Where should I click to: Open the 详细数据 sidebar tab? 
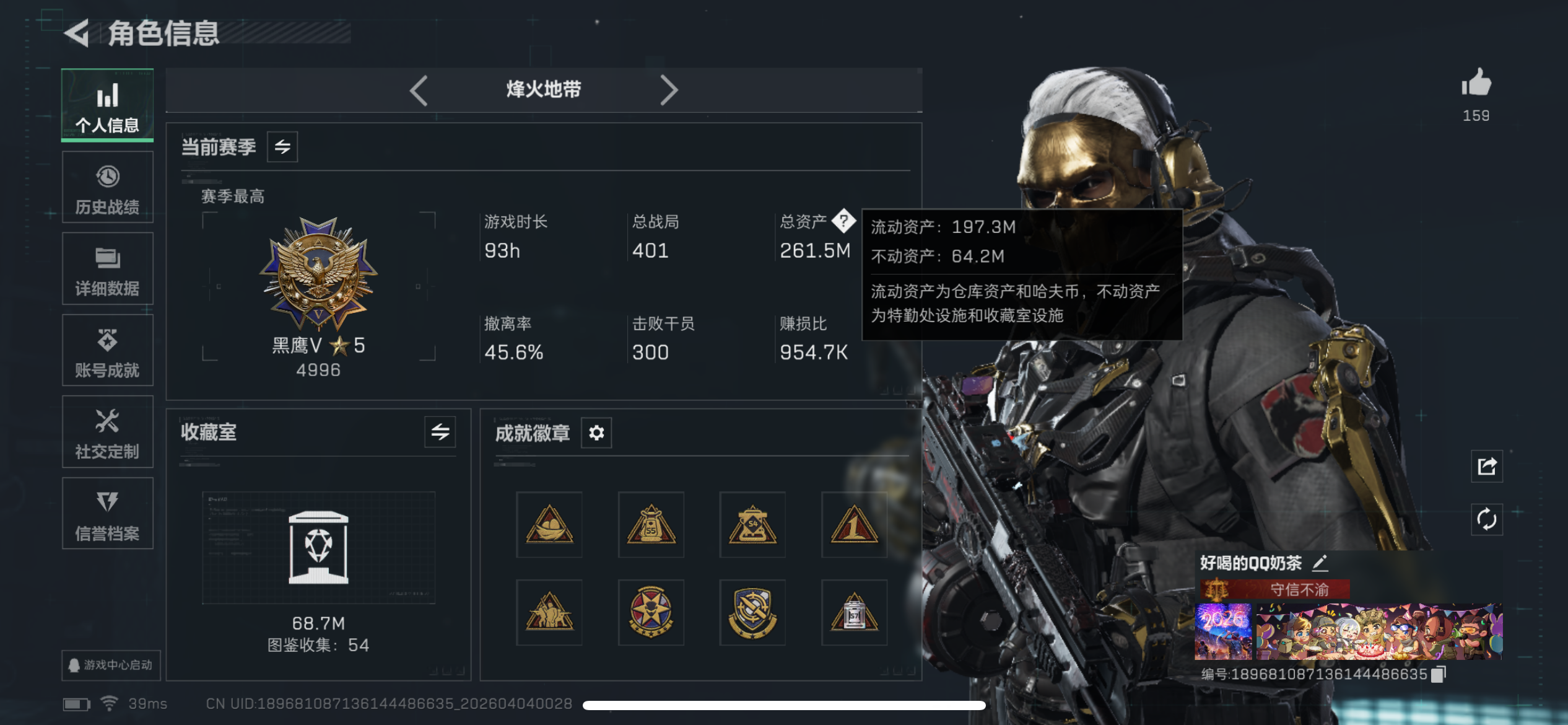pos(108,270)
